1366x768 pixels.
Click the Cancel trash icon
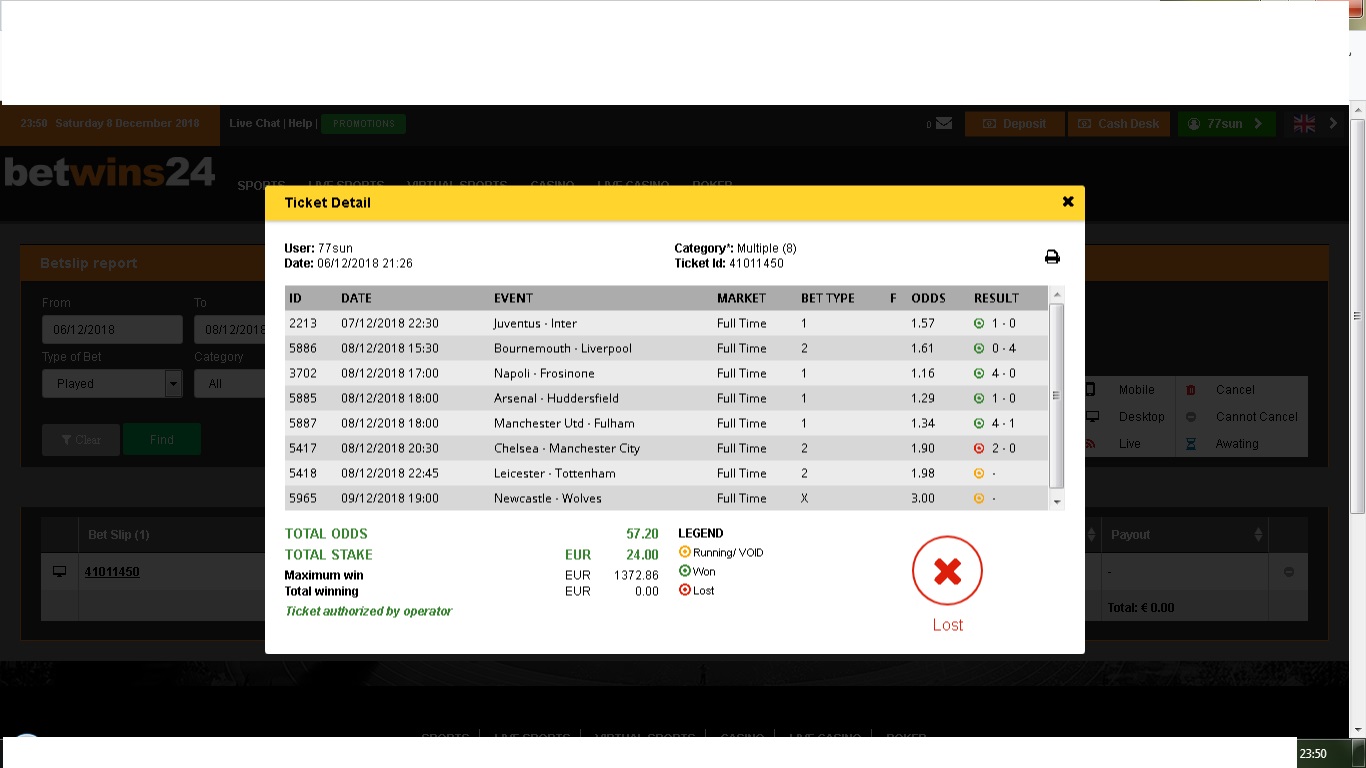click(x=1191, y=390)
